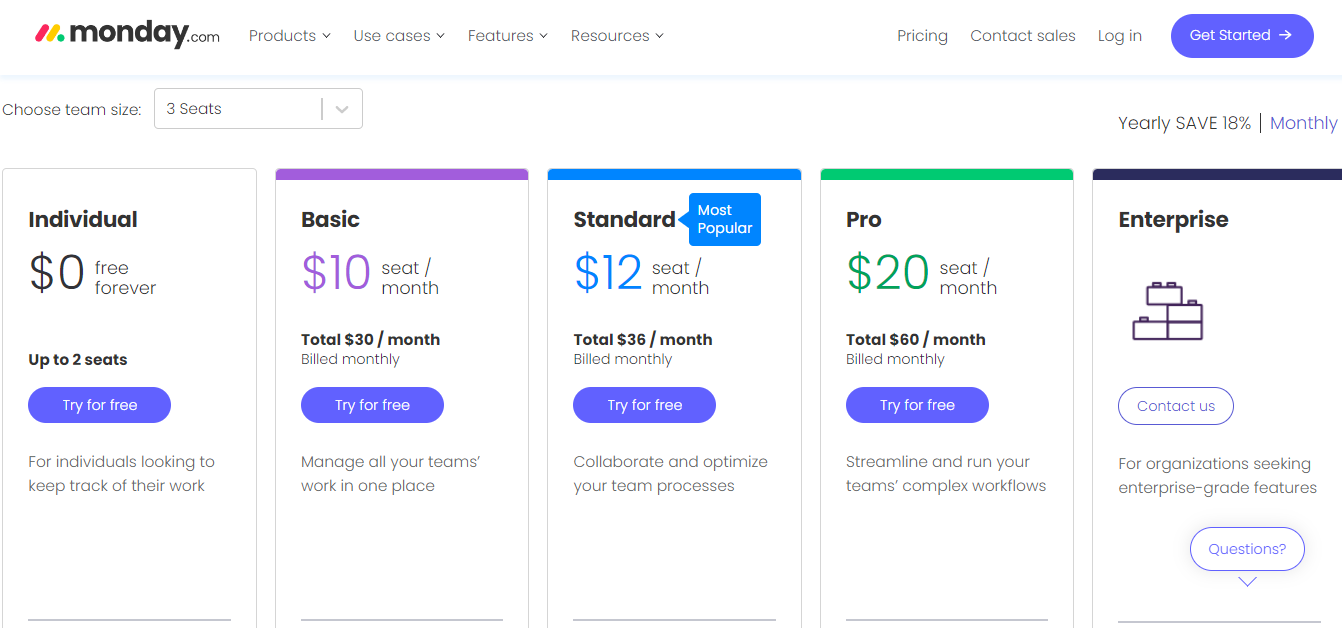Click the chevron below the Questions bubble
This screenshot has width=1342, height=628.
(1247, 582)
